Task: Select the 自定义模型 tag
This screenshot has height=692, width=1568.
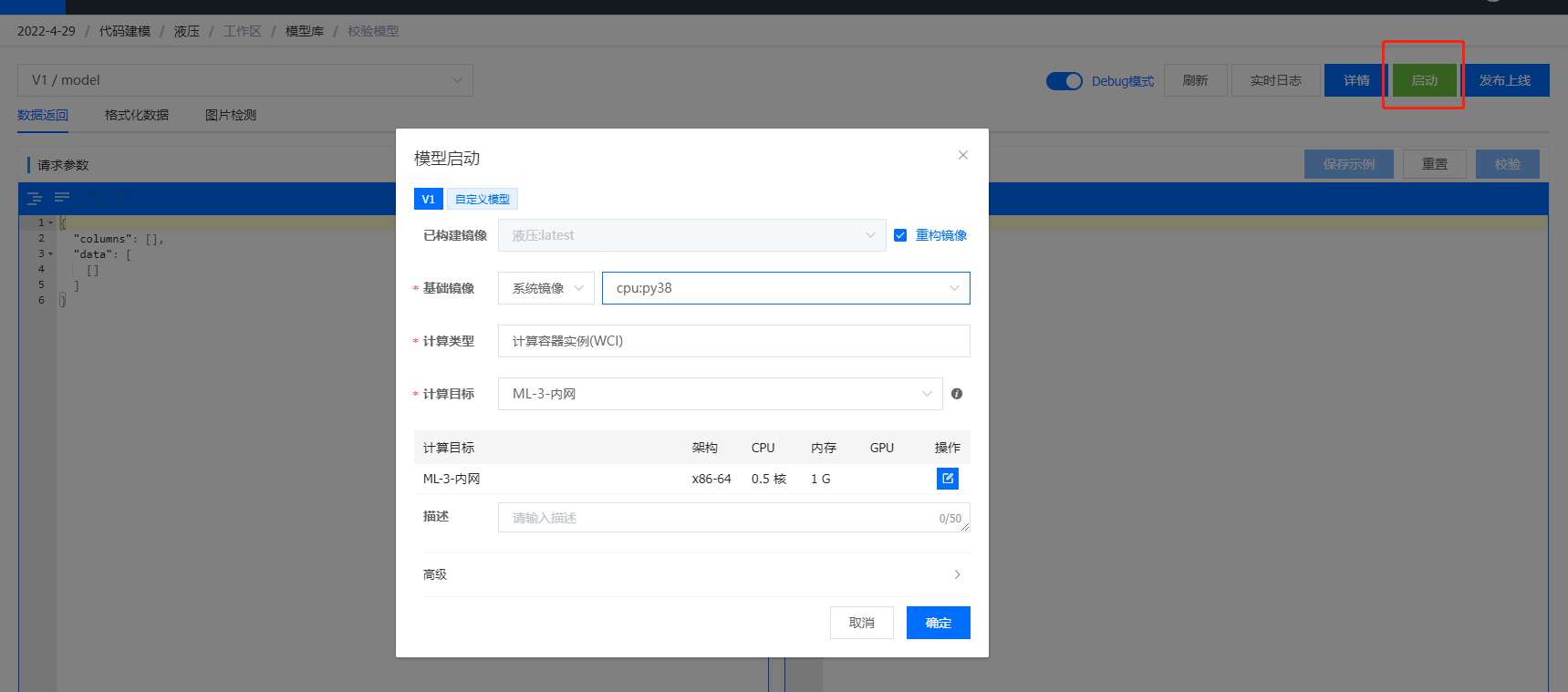Action: coord(483,199)
